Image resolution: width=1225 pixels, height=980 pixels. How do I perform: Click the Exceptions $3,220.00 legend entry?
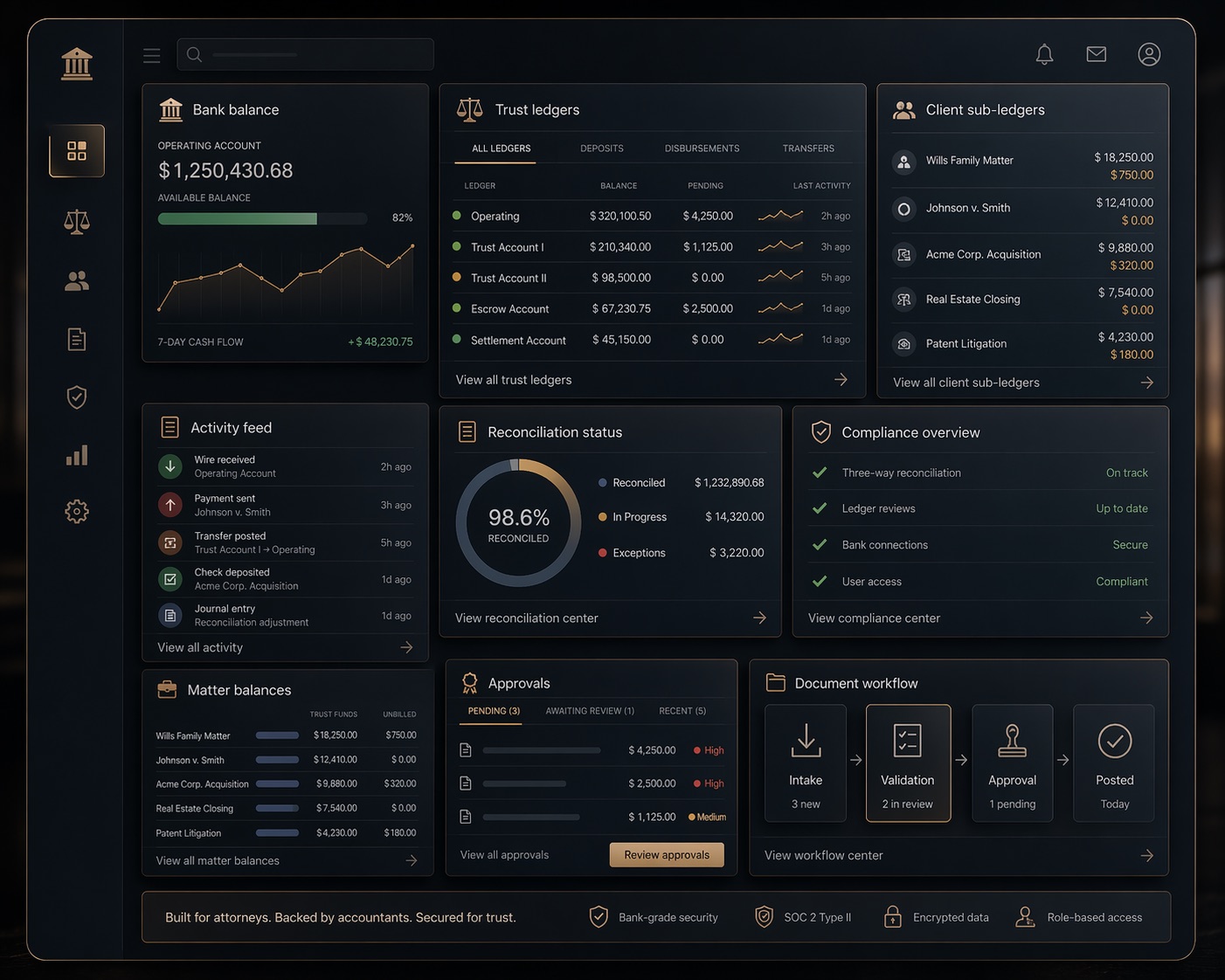[682, 553]
